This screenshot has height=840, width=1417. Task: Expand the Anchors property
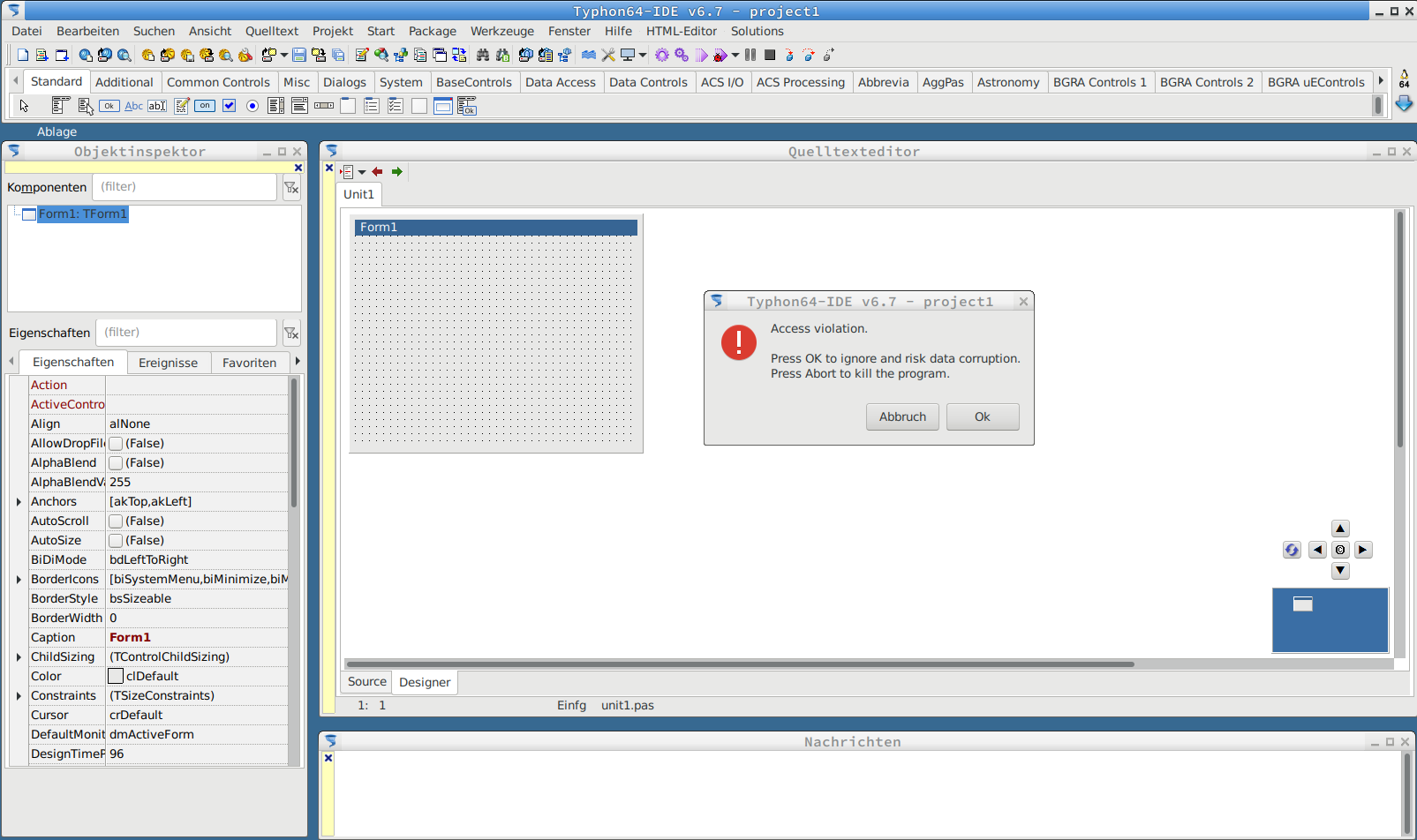coord(19,502)
